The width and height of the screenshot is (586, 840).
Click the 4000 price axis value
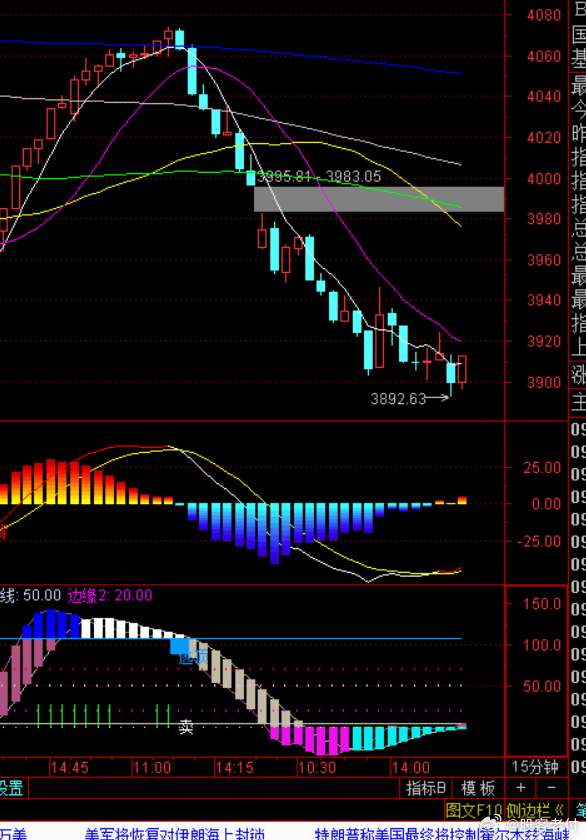point(544,178)
